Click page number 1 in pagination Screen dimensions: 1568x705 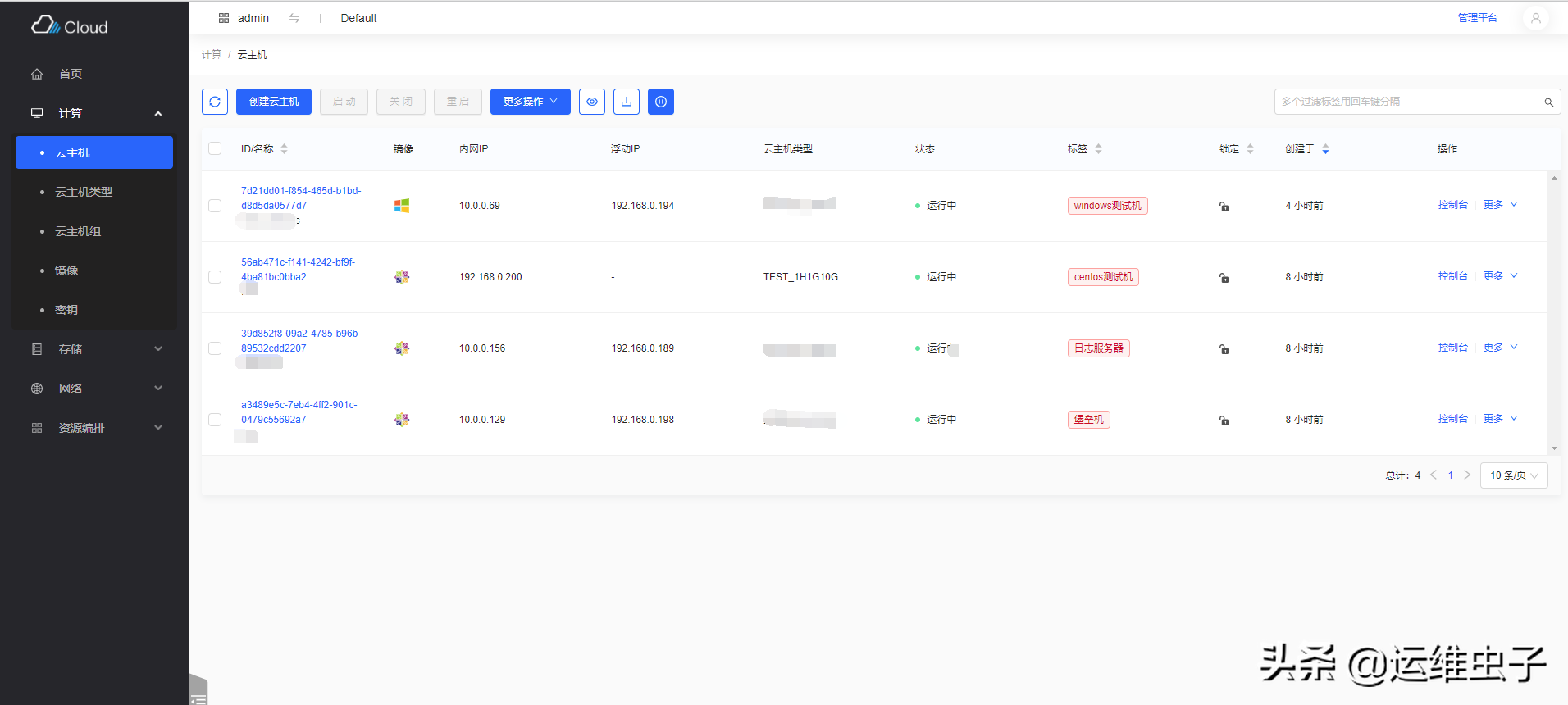pos(1450,475)
